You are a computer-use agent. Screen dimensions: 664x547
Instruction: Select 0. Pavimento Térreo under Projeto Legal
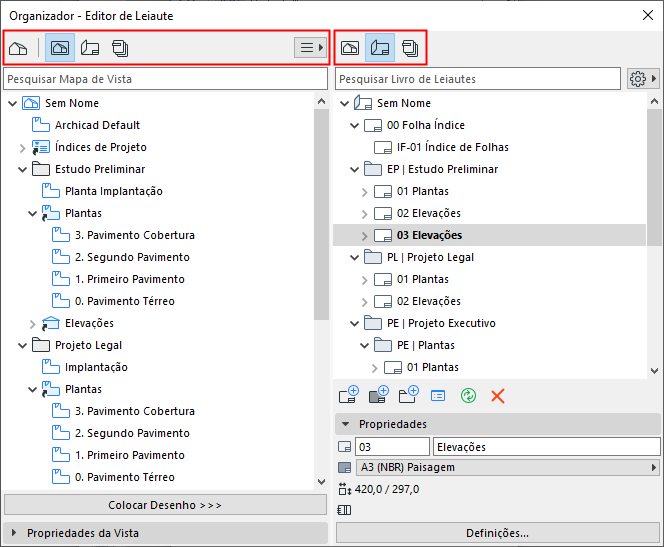click(x=124, y=478)
